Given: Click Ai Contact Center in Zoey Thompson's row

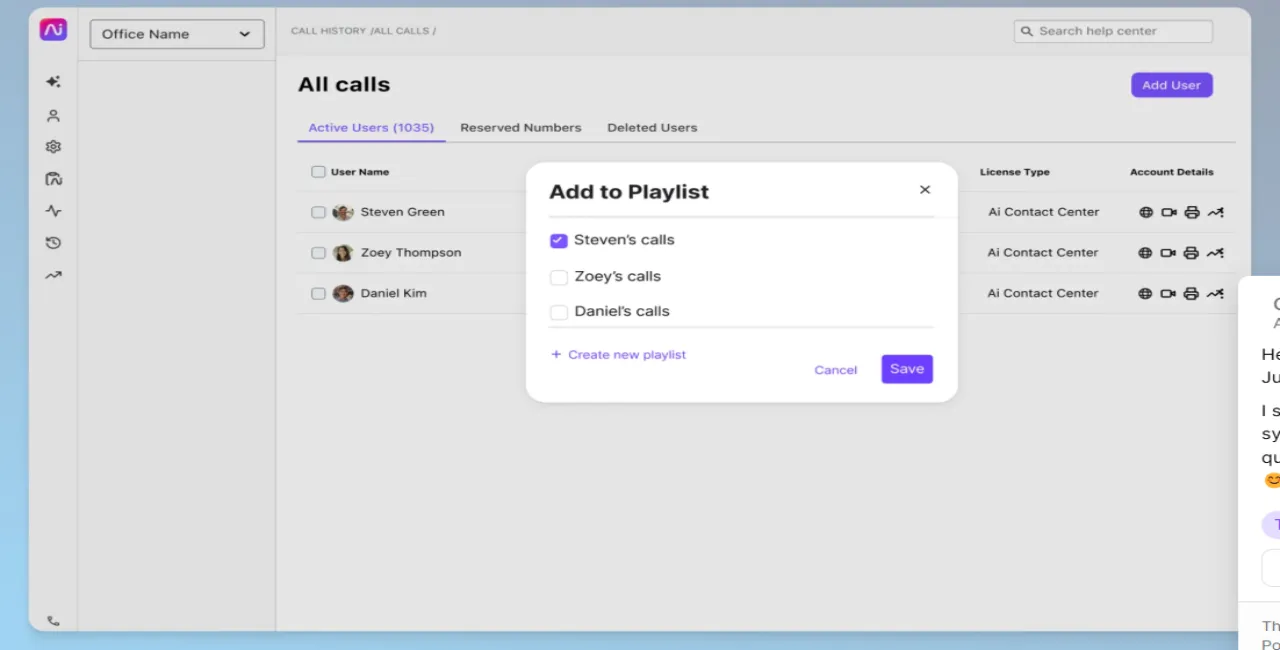Looking at the screenshot, I should (1043, 253).
